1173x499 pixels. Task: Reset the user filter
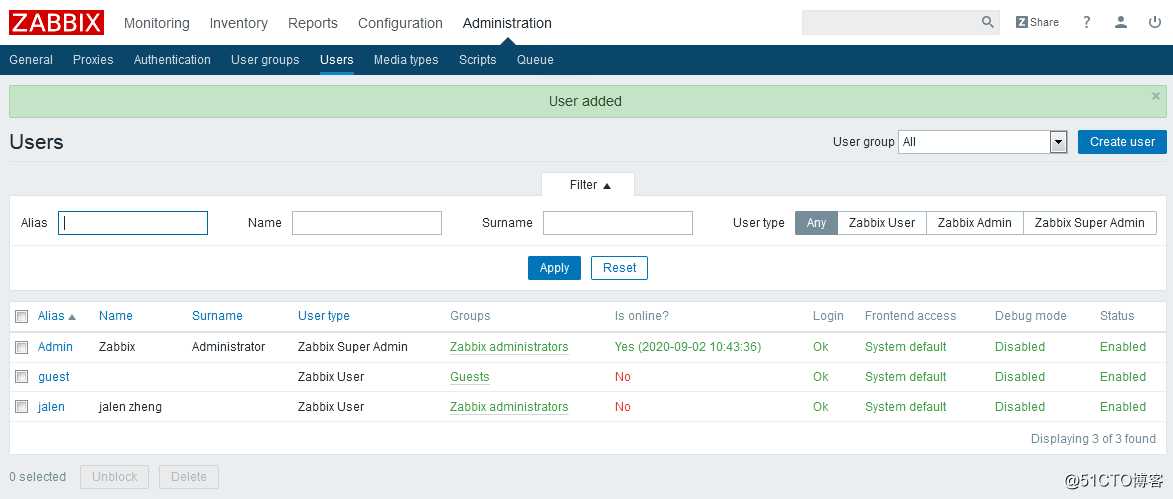pos(619,268)
